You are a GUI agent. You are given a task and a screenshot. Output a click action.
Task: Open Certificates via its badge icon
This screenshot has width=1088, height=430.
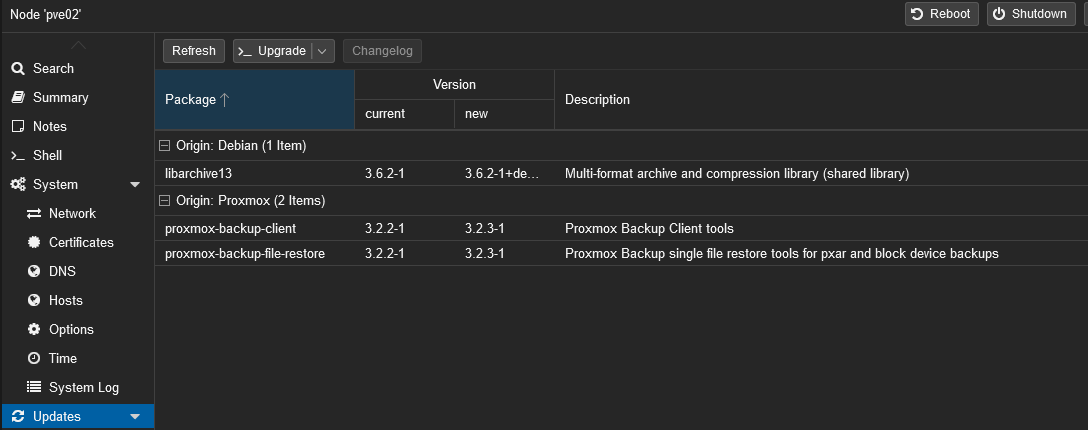(x=33, y=243)
